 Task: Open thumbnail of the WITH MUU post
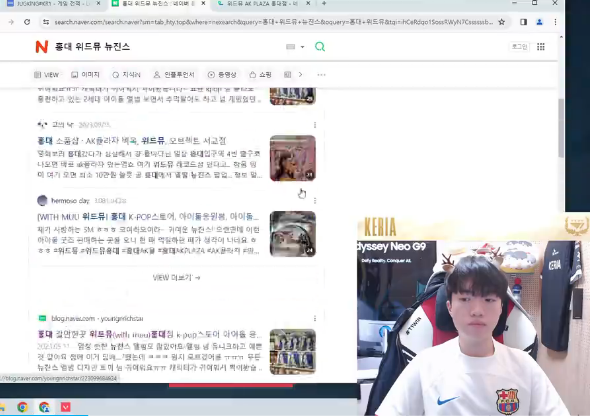(293, 234)
